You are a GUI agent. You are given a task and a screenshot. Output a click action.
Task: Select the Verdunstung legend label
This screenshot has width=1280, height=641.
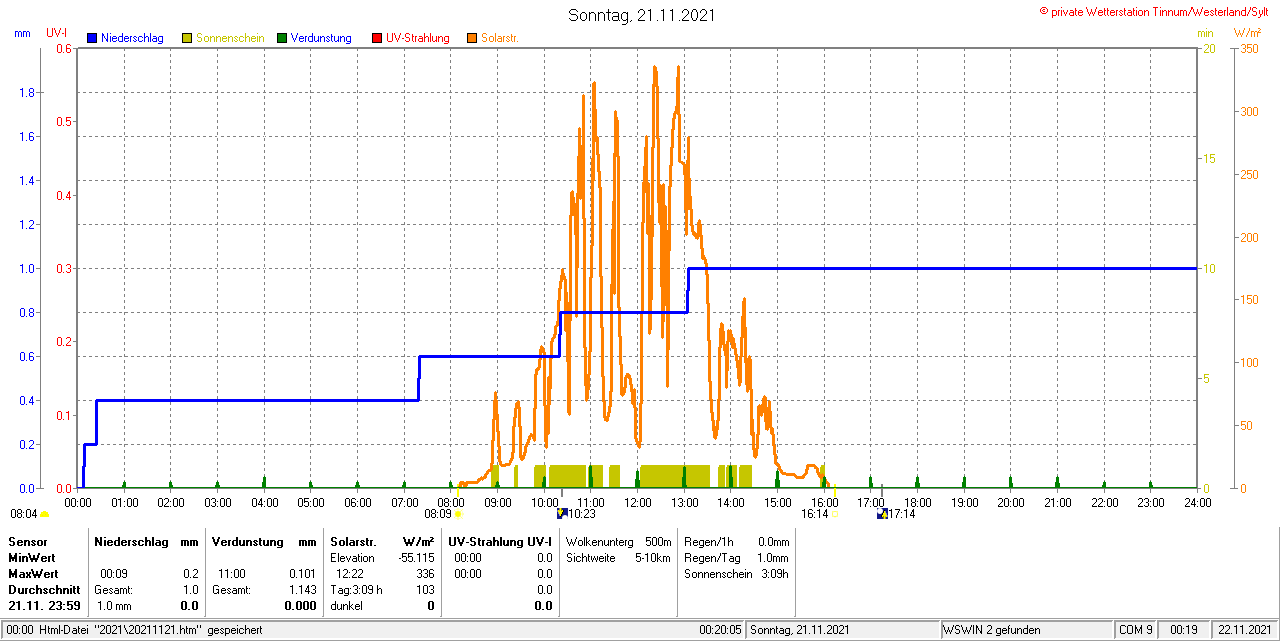321,38
